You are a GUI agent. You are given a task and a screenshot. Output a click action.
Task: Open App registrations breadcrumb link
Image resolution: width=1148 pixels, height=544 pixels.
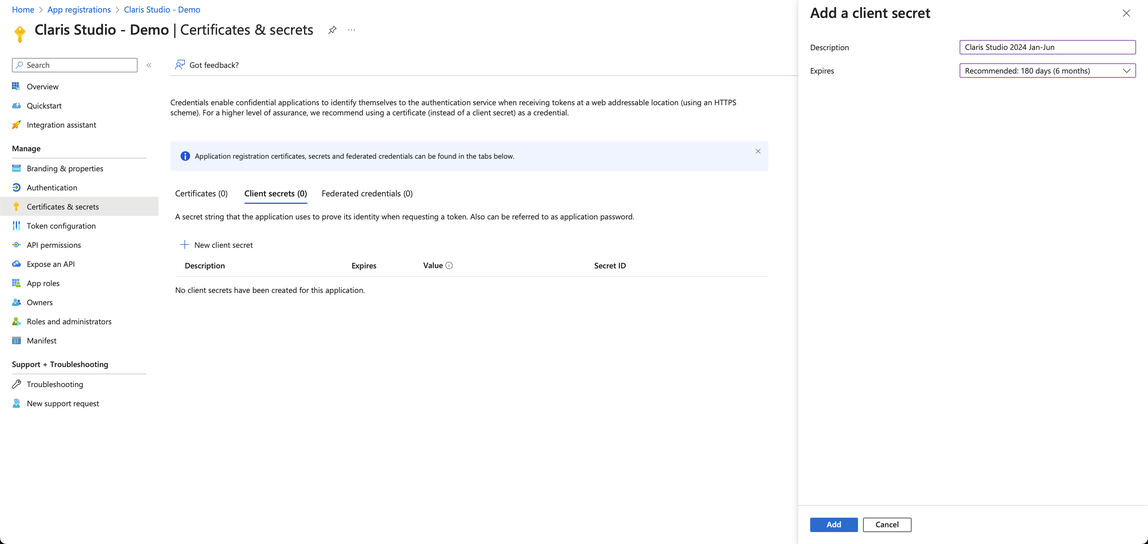click(x=79, y=10)
